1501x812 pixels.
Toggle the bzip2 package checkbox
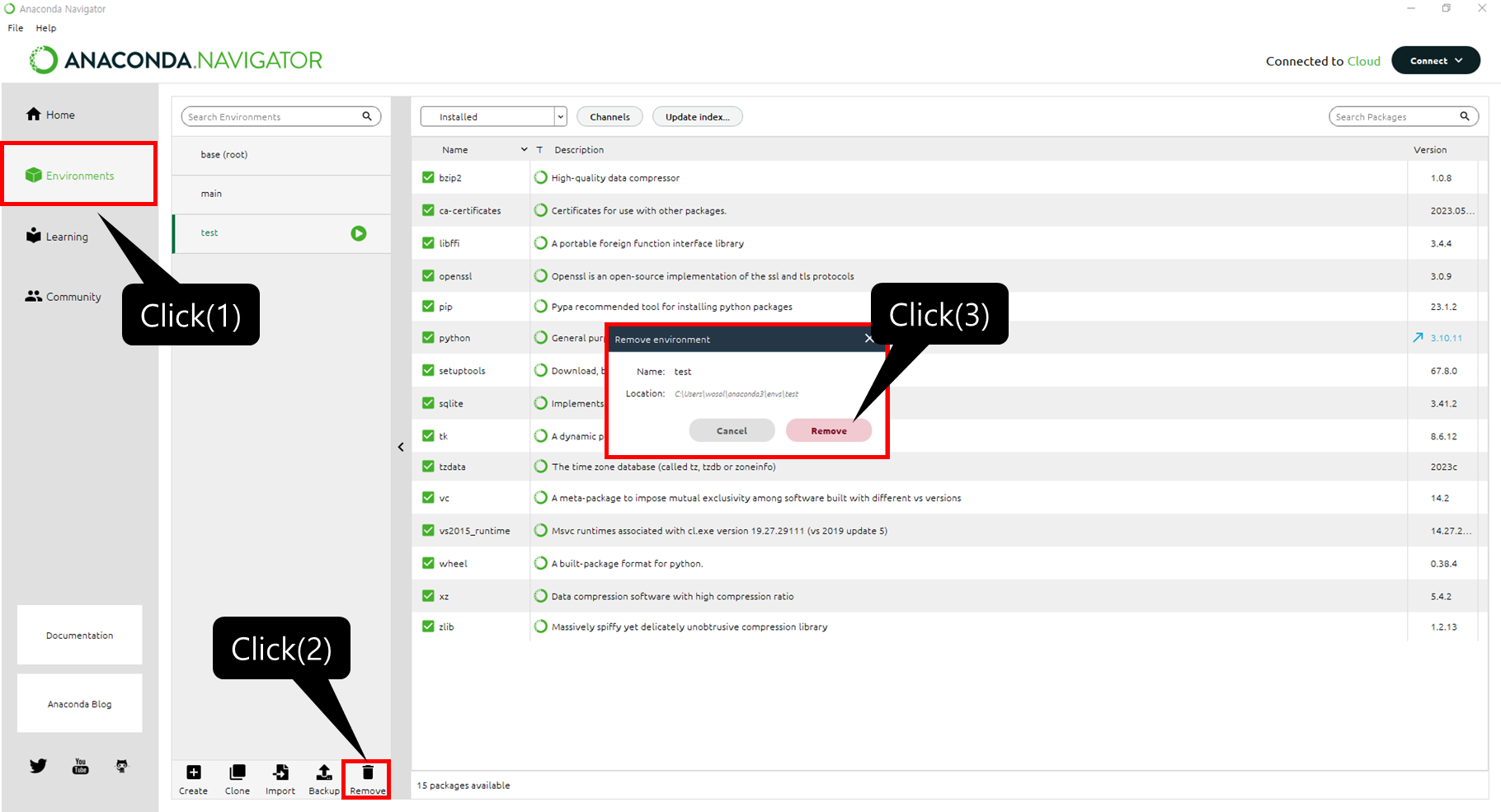[x=428, y=177]
